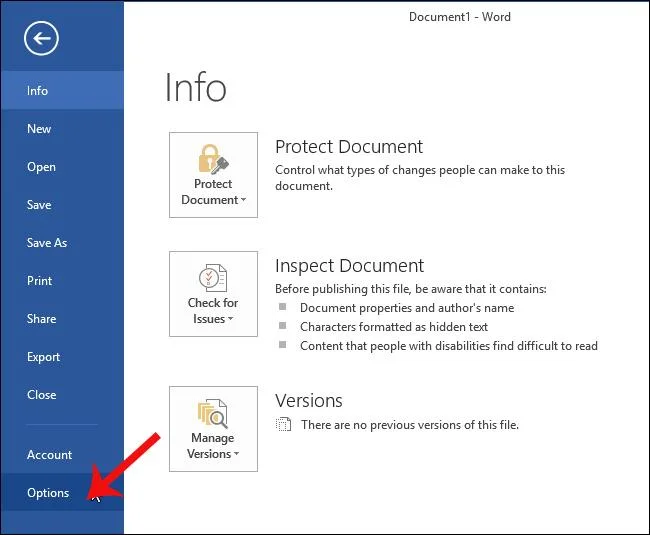Viewport: 650px width, 535px height.
Task: Click the checklist Check for Issues icon
Action: (213, 278)
